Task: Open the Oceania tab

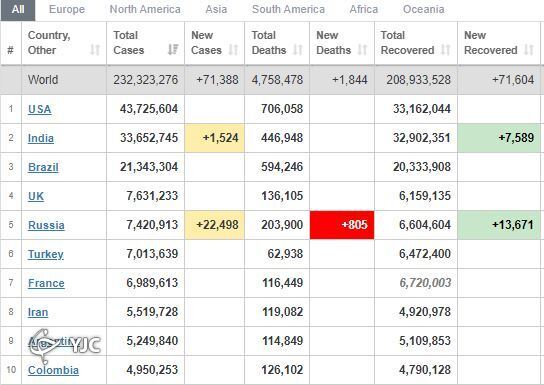Action: pos(424,9)
